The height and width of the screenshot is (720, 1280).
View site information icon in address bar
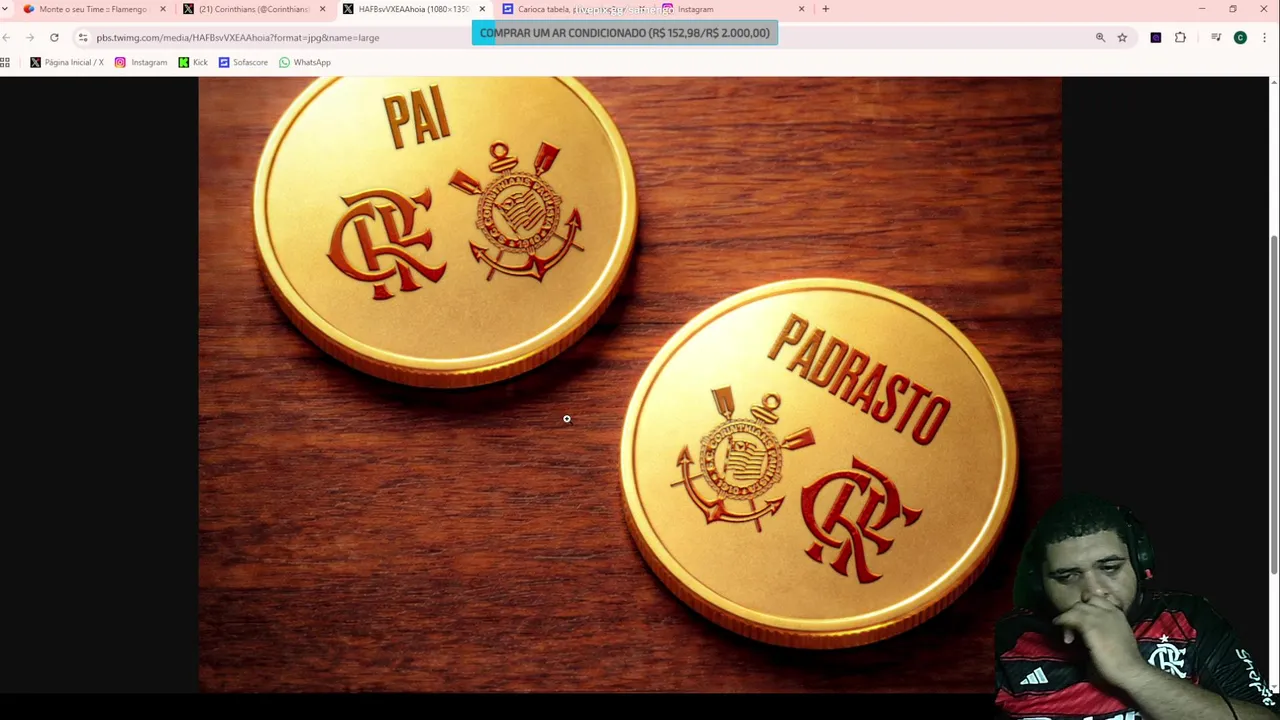click(83, 37)
